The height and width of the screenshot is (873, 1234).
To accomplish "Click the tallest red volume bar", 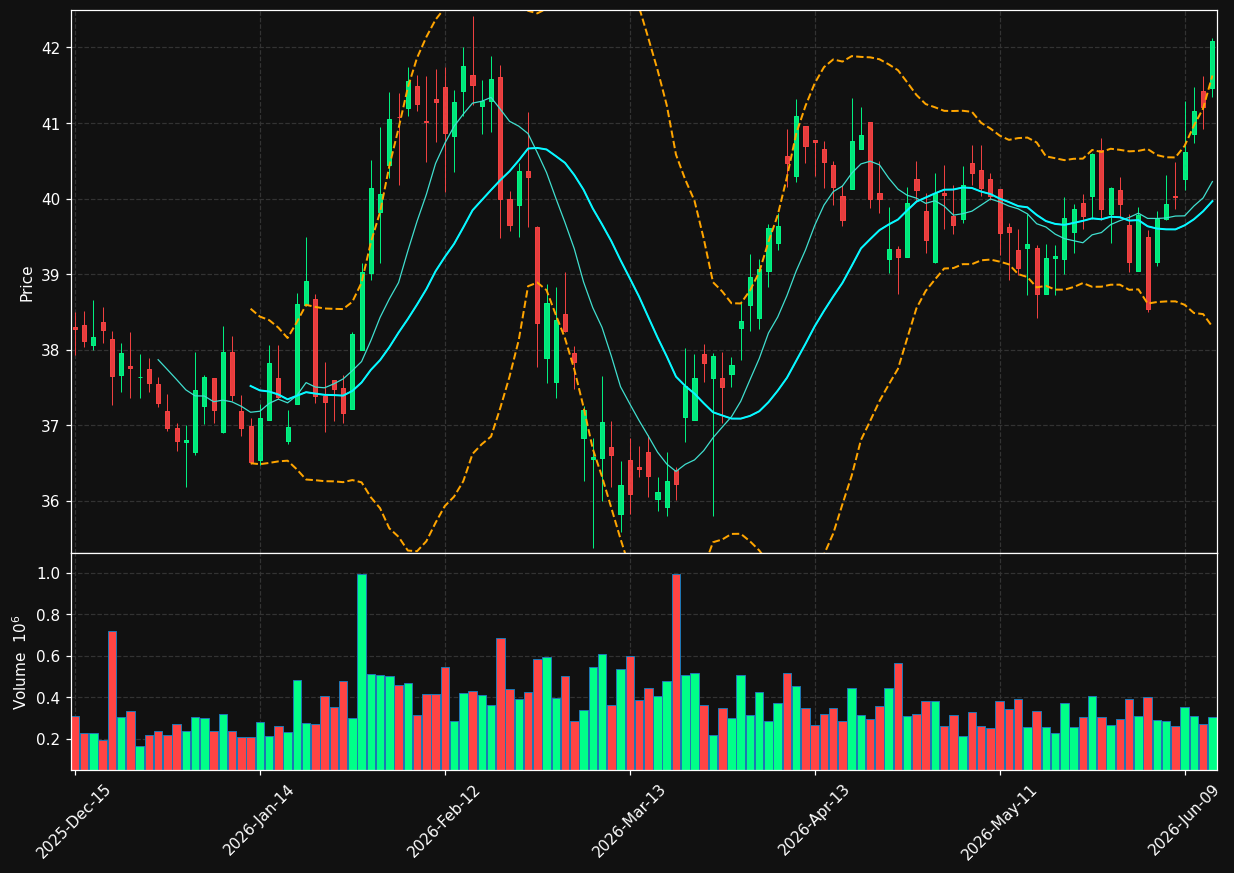I will coord(677,672).
